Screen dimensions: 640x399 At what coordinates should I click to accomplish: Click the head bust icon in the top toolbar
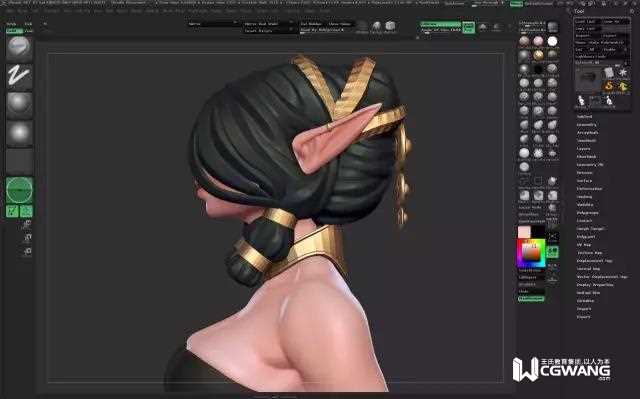[x=376, y=27]
